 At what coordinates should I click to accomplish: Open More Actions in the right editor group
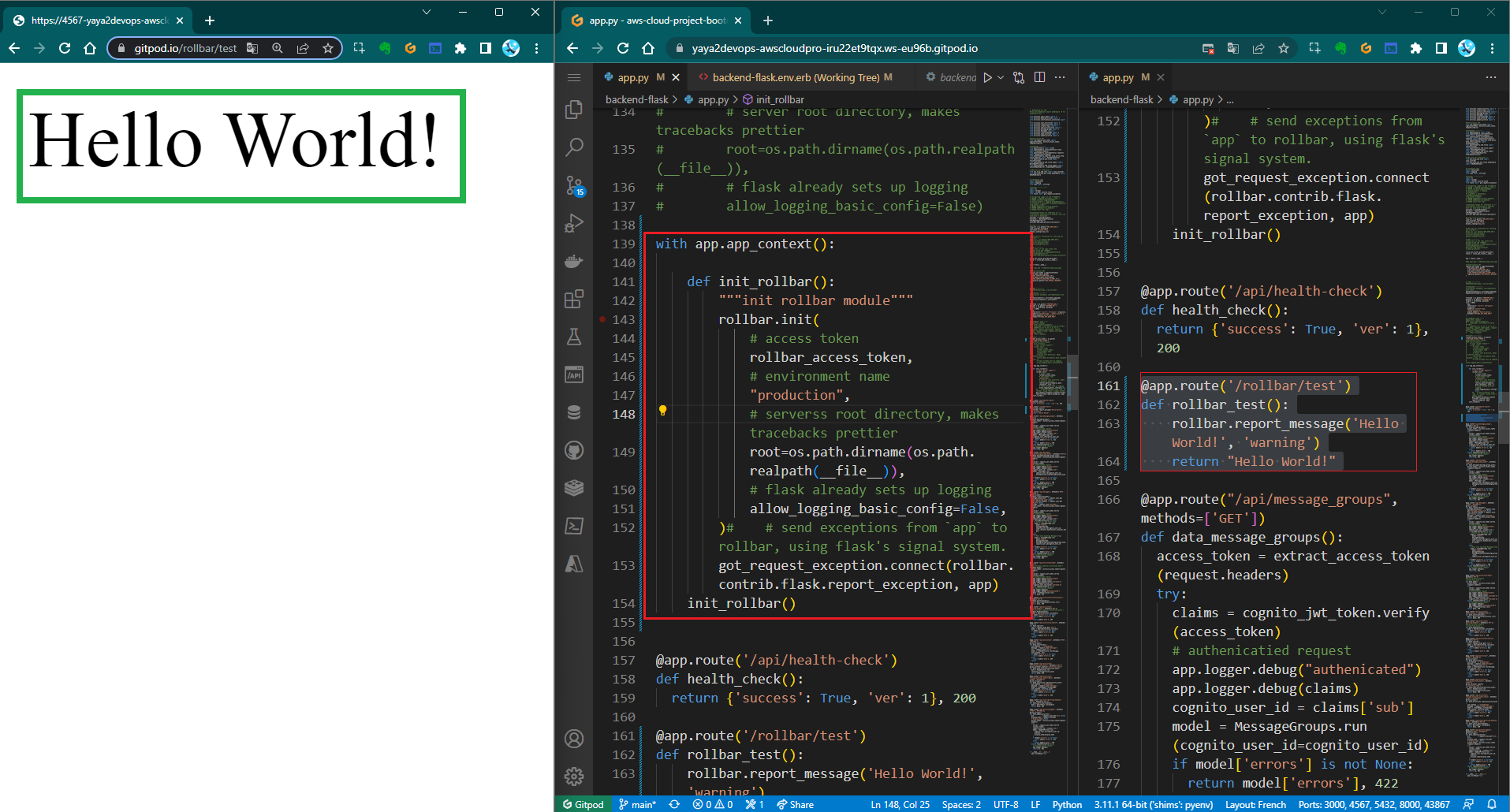point(1490,77)
